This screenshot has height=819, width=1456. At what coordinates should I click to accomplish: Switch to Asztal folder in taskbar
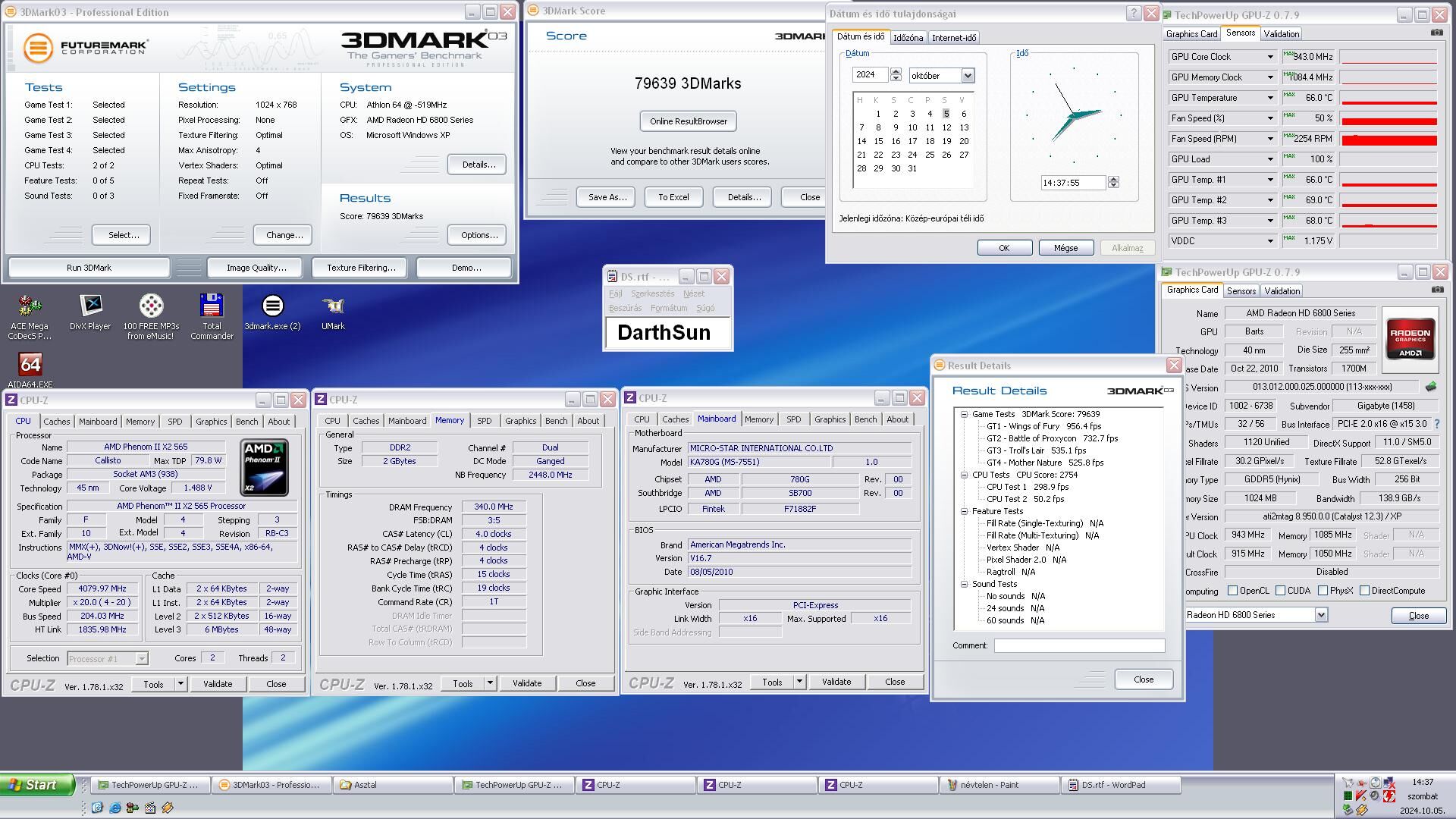pyautogui.click(x=393, y=785)
